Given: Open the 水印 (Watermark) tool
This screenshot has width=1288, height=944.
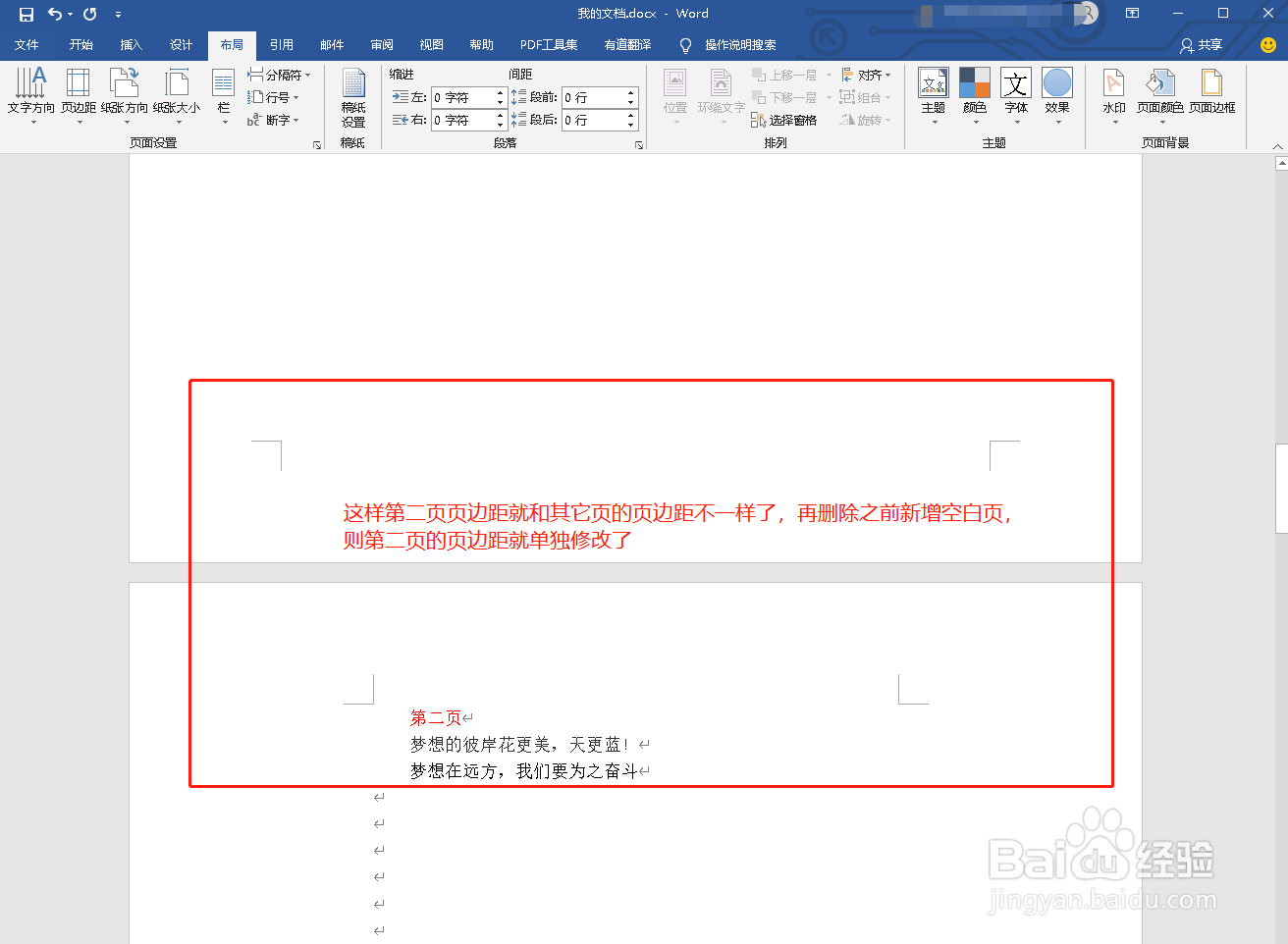Looking at the screenshot, I should [x=1113, y=96].
